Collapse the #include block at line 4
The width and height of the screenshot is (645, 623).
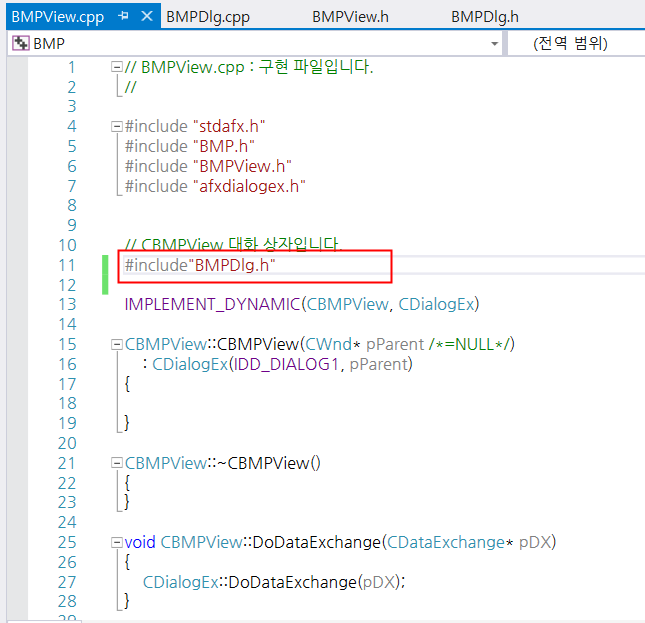tap(117, 126)
